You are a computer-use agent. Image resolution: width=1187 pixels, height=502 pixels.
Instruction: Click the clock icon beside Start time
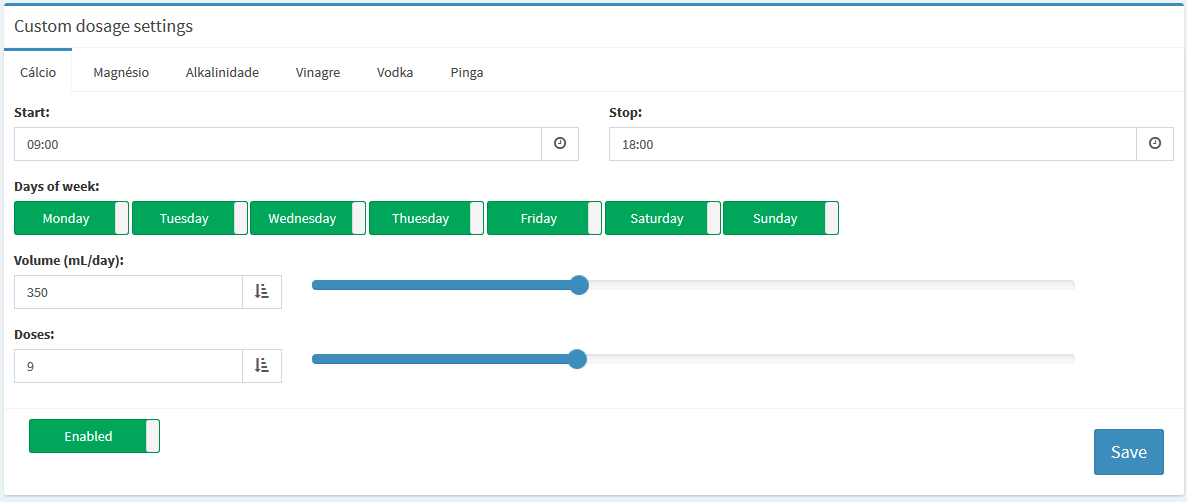click(560, 144)
